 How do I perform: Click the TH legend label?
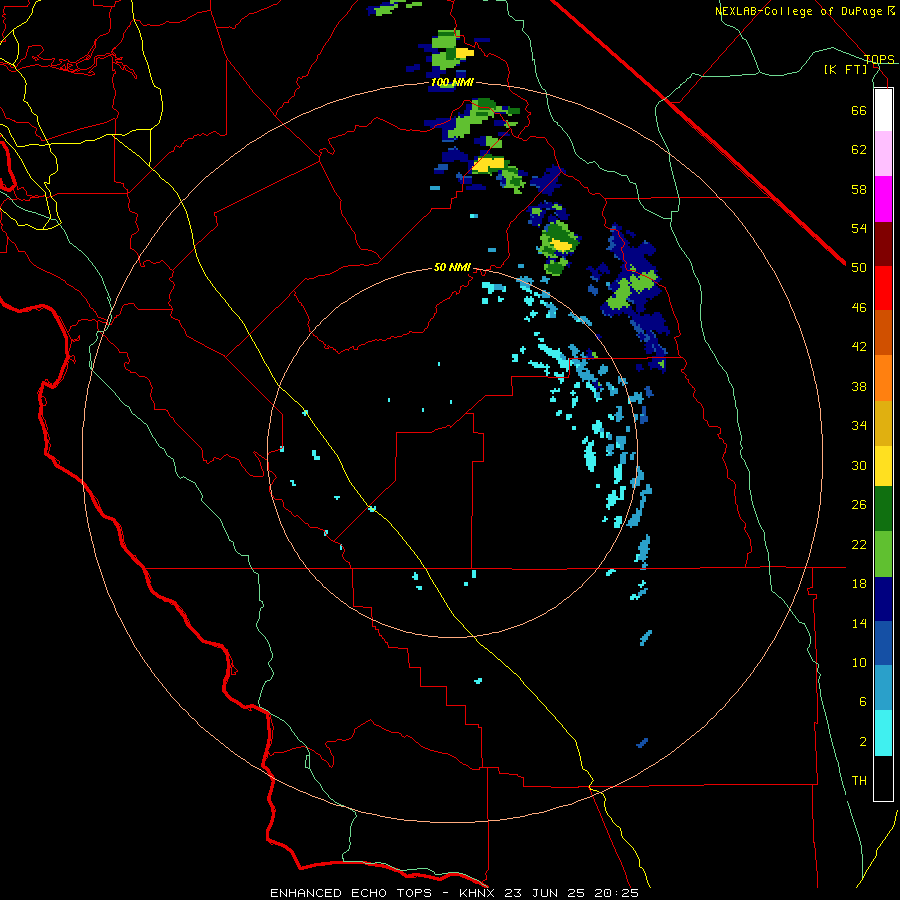859,781
